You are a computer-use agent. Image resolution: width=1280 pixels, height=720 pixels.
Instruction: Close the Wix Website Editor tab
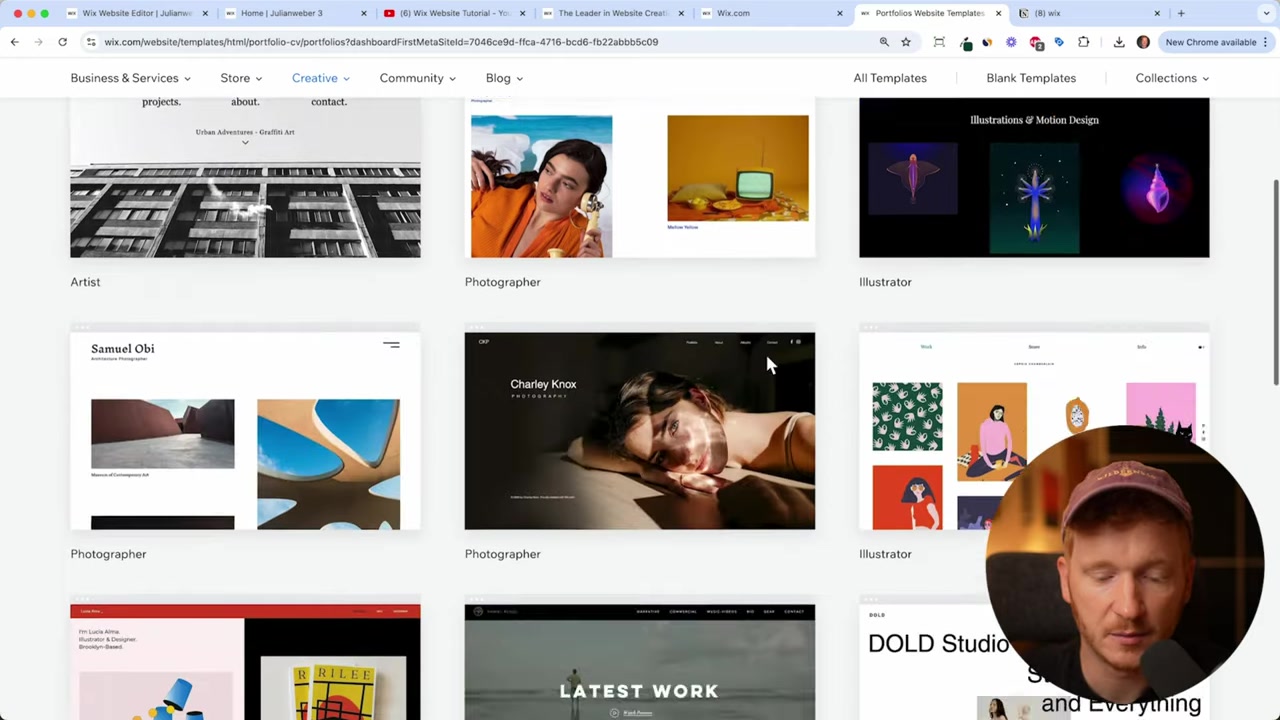(x=205, y=13)
